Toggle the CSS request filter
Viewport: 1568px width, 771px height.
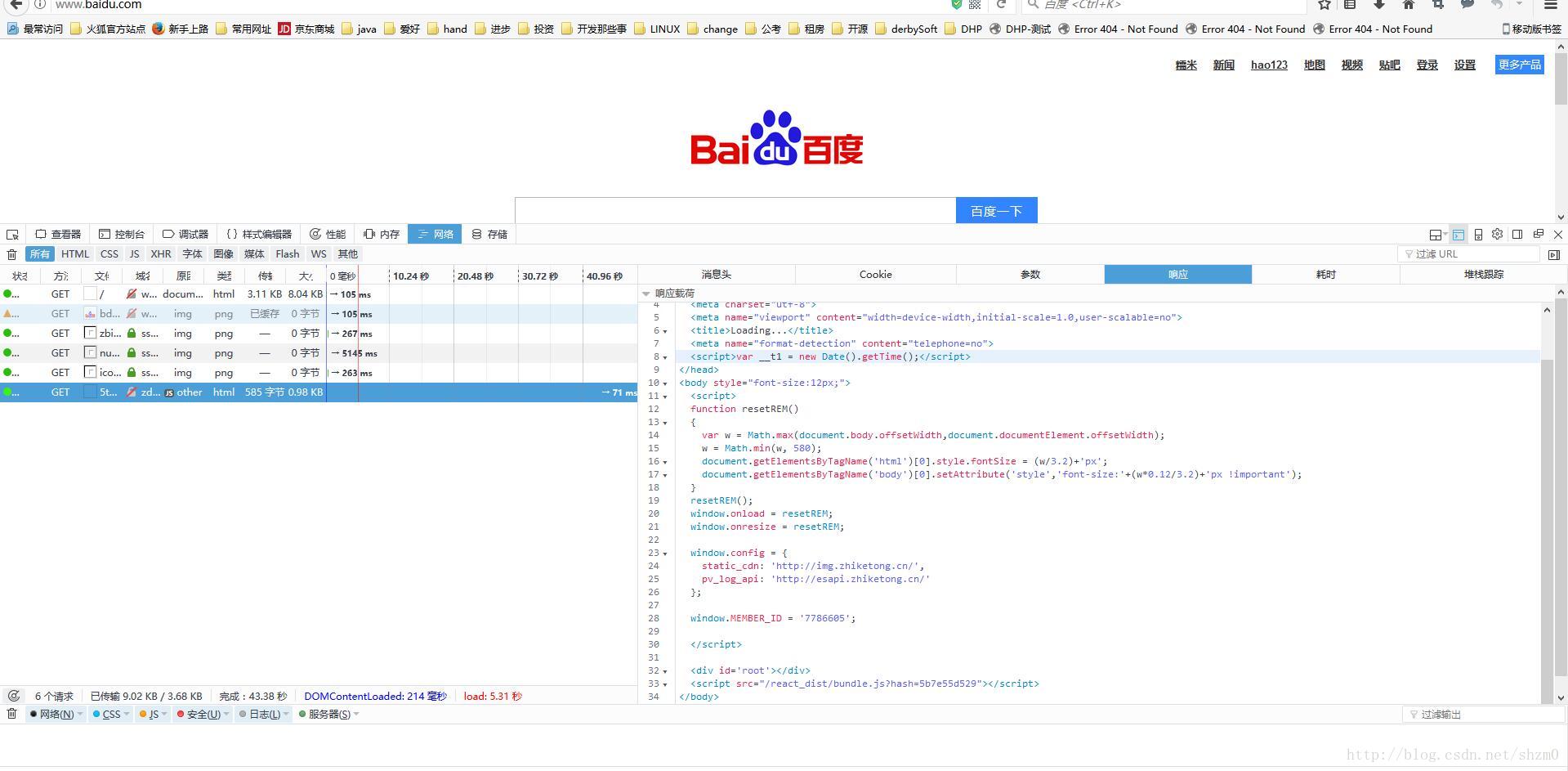(x=109, y=254)
